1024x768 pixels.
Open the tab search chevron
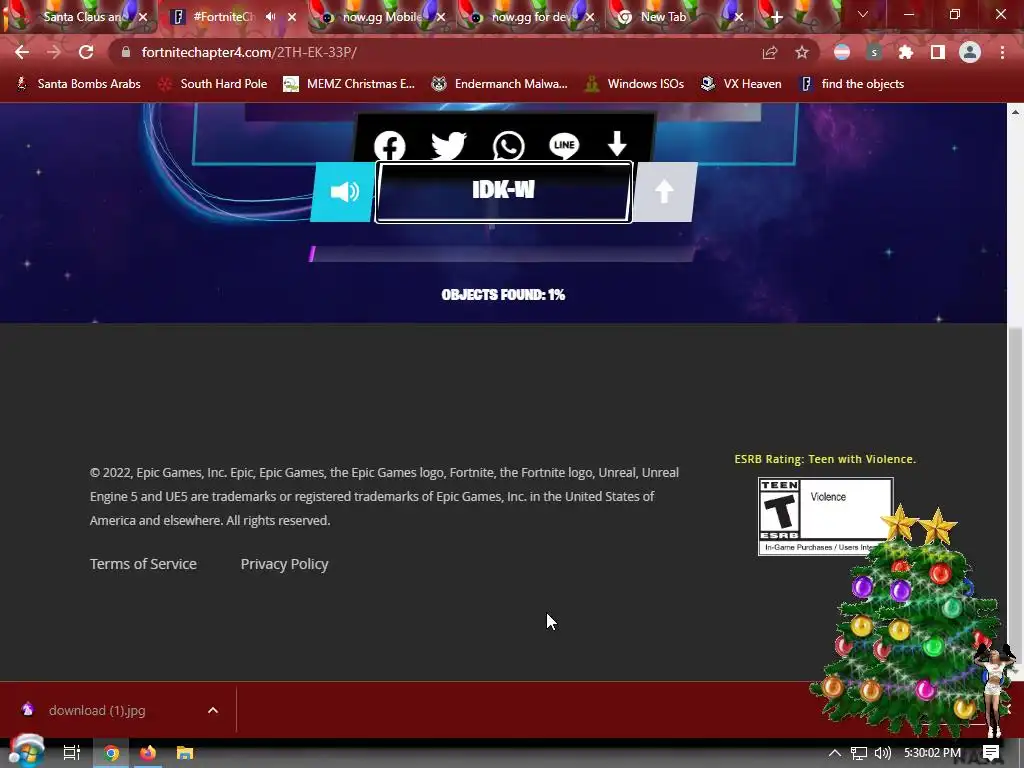click(863, 14)
